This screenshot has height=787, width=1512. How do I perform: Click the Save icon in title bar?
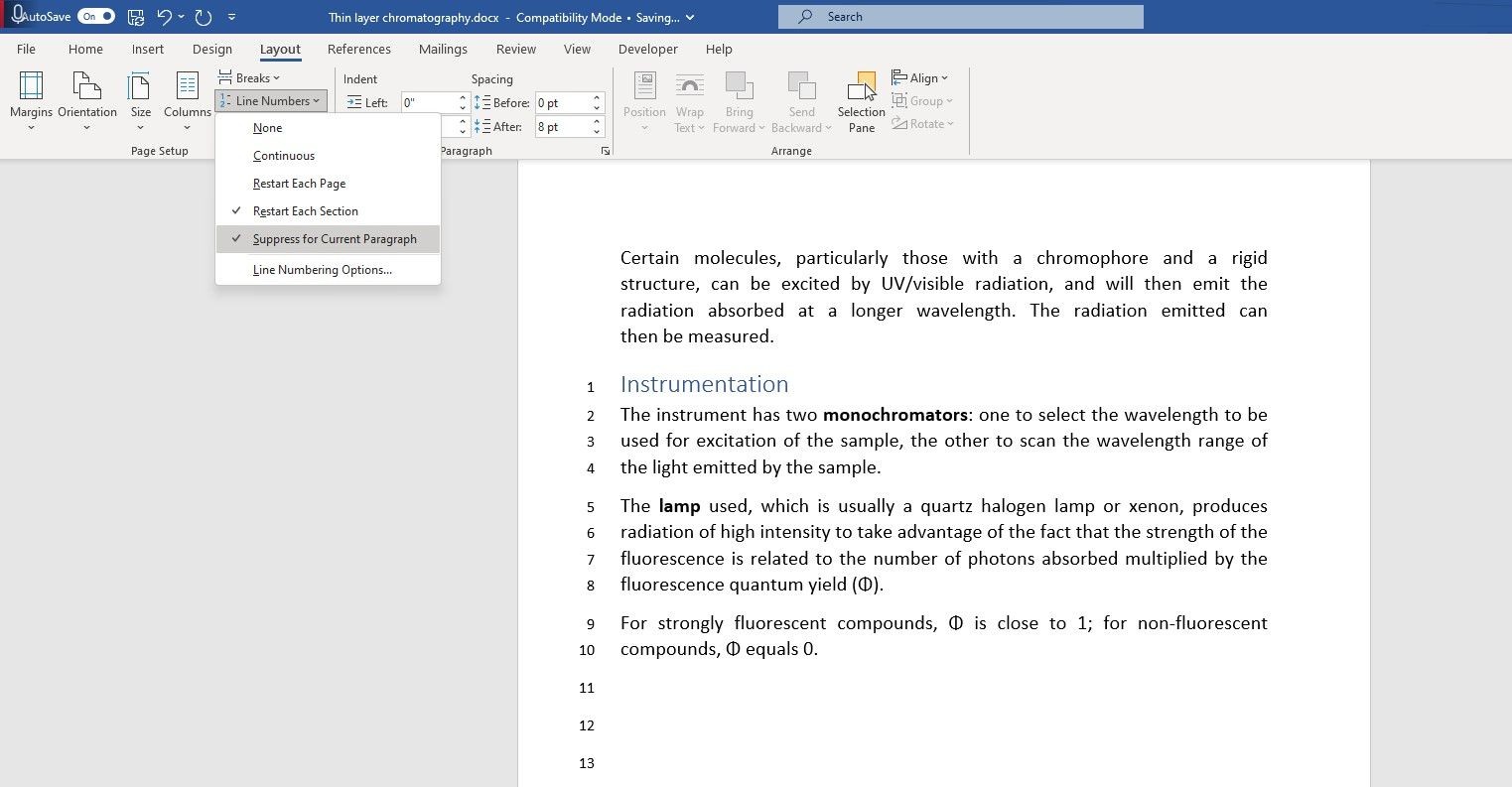tap(136, 17)
